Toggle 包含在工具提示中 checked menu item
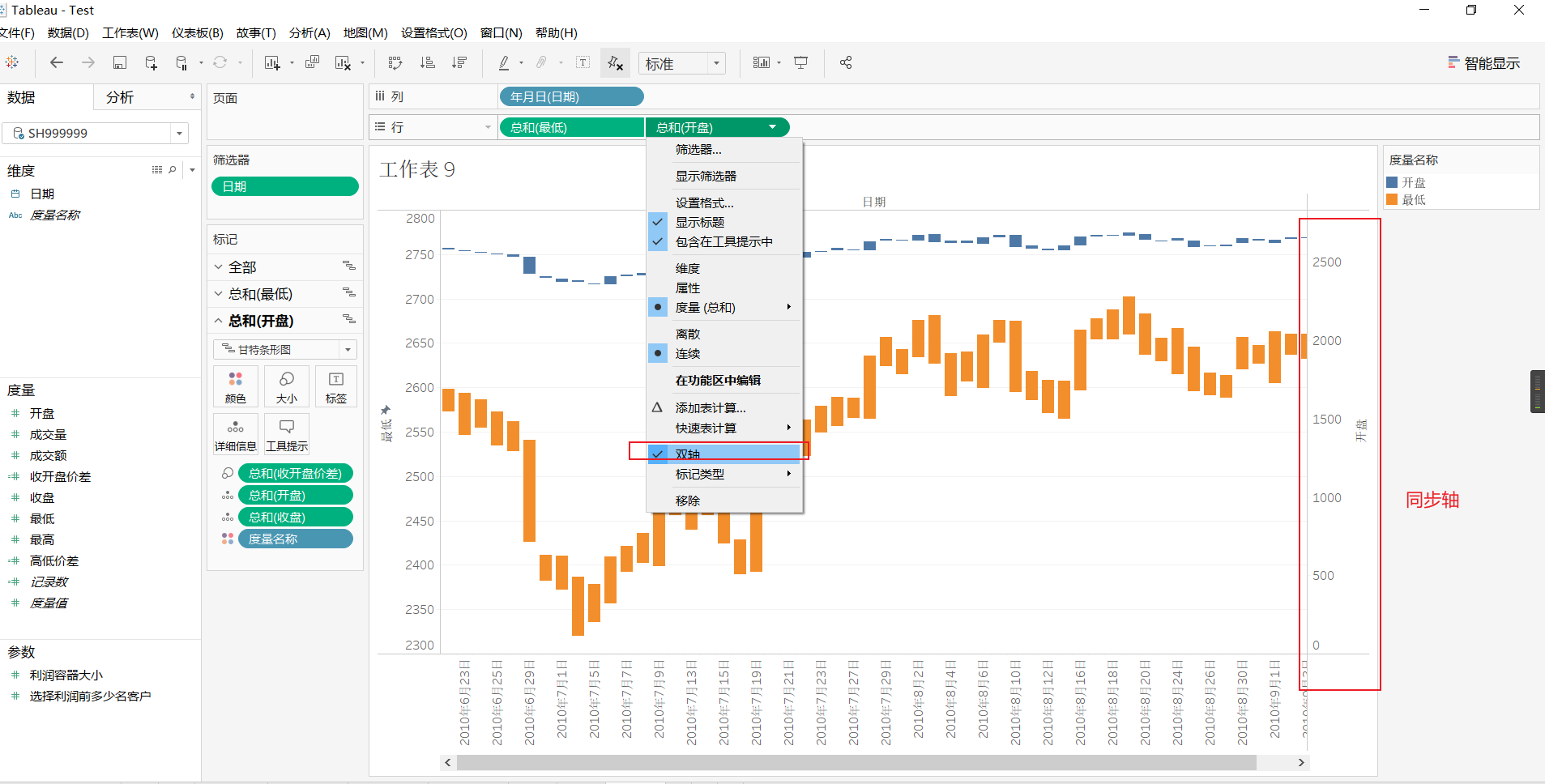Viewport: 1545px width, 784px height. click(x=724, y=241)
